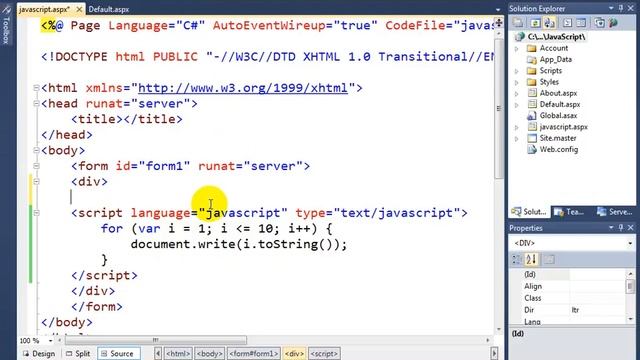Image resolution: width=640 pixels, height=360 pixels.
Task: Click the <html> tag navigator breadcrumb
Action: pos(178,353)
